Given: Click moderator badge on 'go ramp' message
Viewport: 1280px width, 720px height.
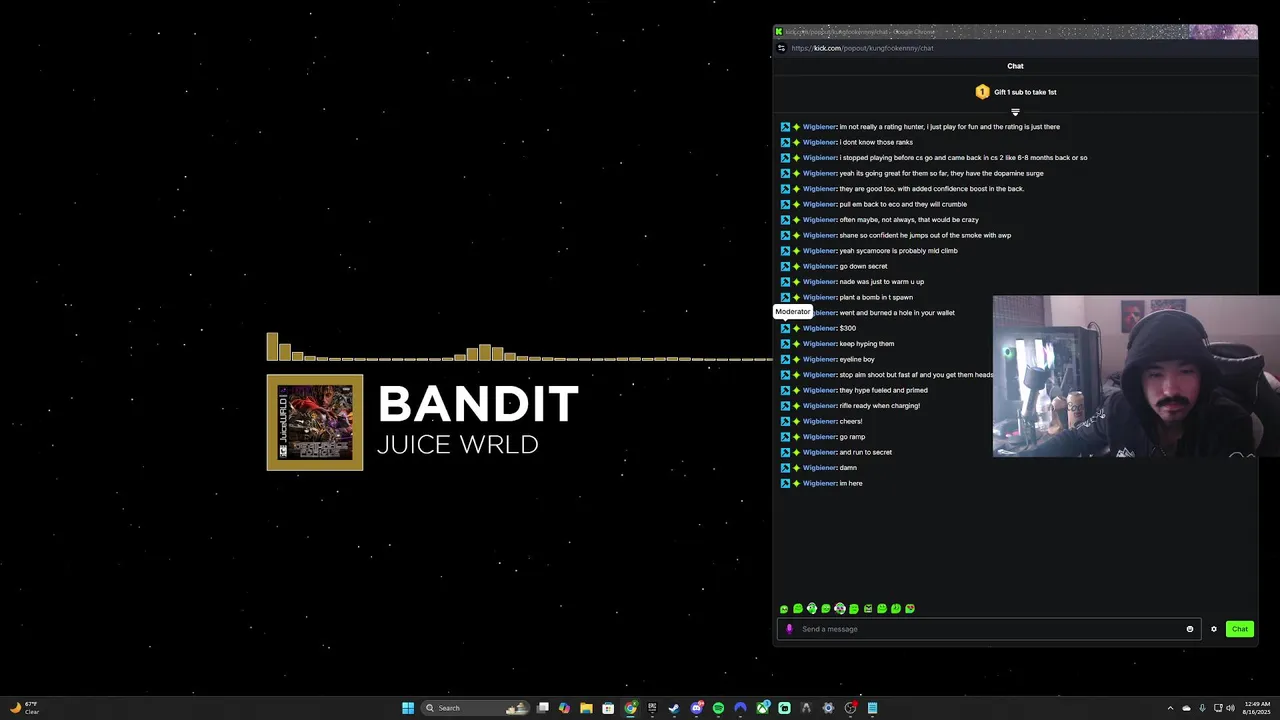Looking at the screenshot, I should pos(785,437).
